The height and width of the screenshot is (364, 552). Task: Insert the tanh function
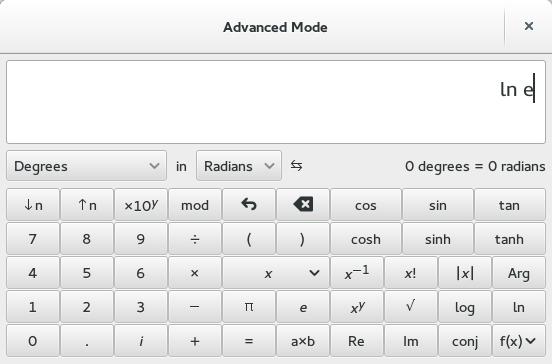pos(509,239)
